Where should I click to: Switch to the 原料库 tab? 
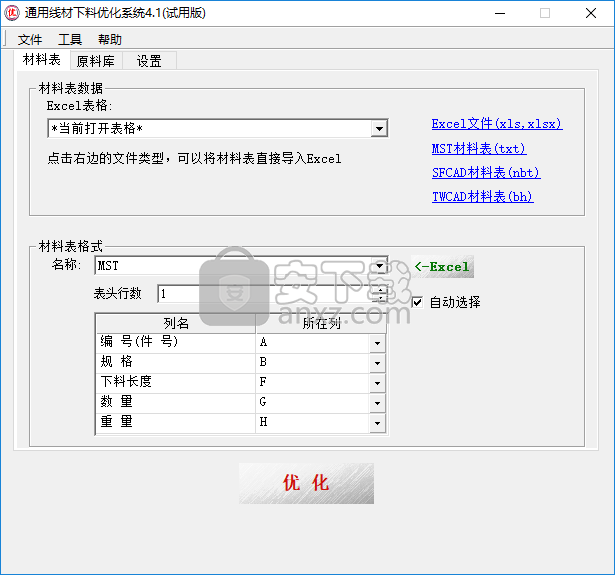[96, 61]
